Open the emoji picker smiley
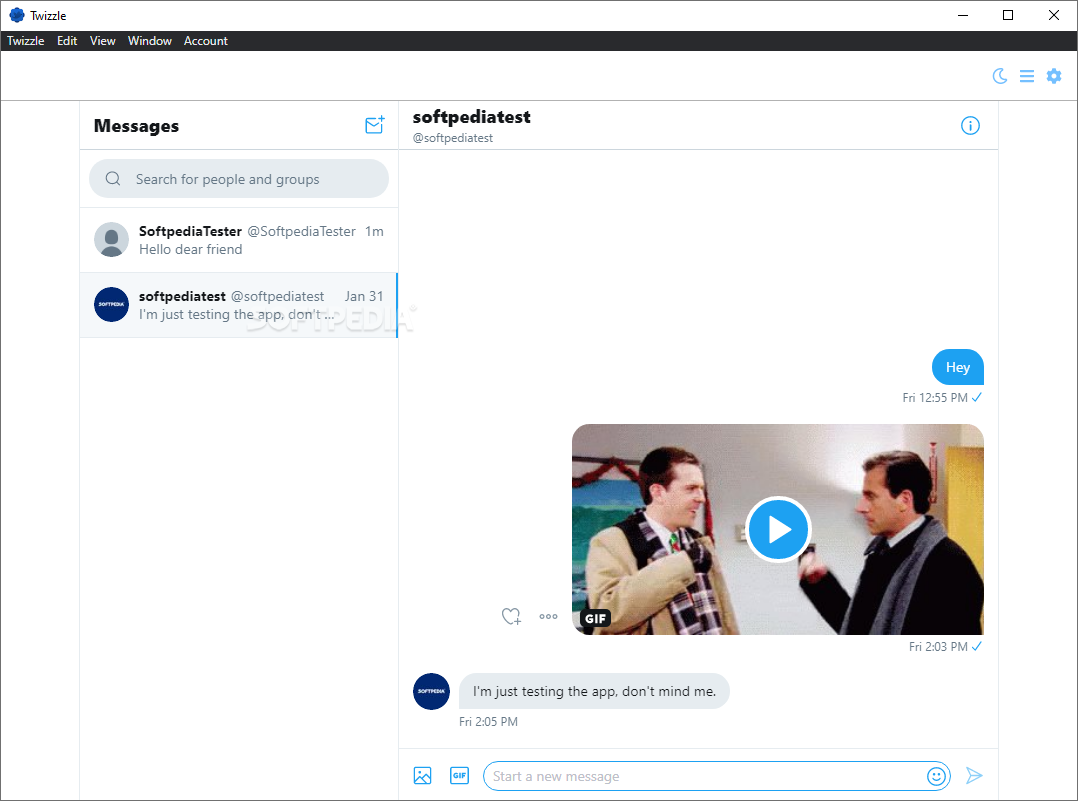 (x=936, y=776)
